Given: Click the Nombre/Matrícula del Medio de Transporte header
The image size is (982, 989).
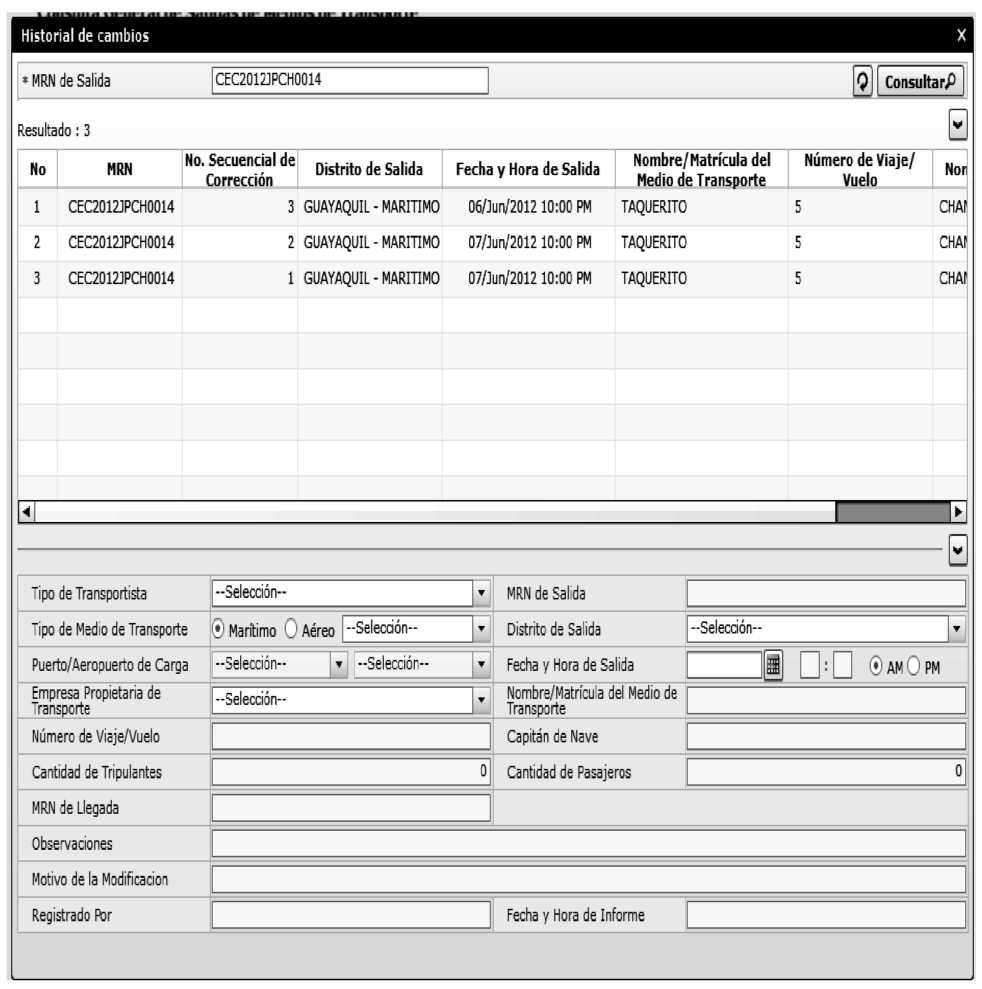Looking at the screenshot, I should tap(701, 169).
